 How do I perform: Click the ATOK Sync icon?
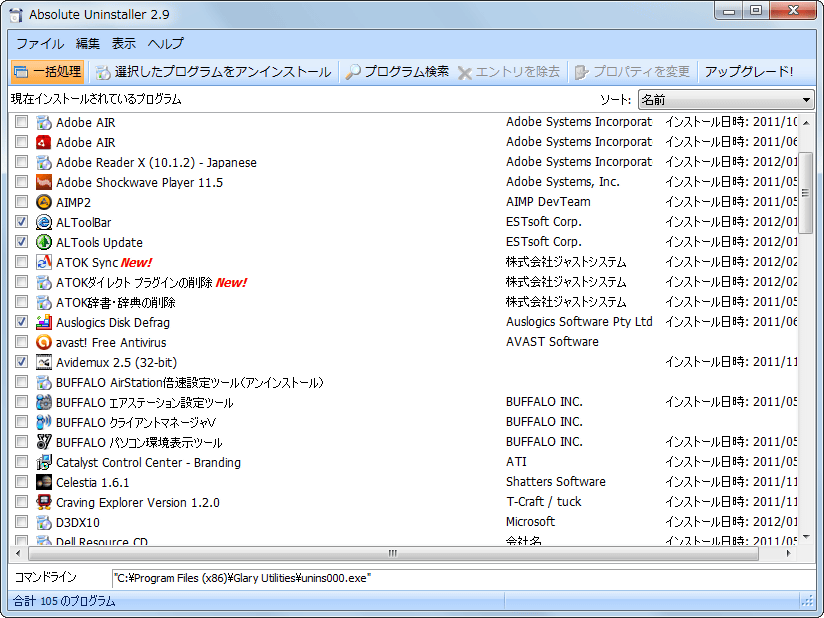click(44, 262)
